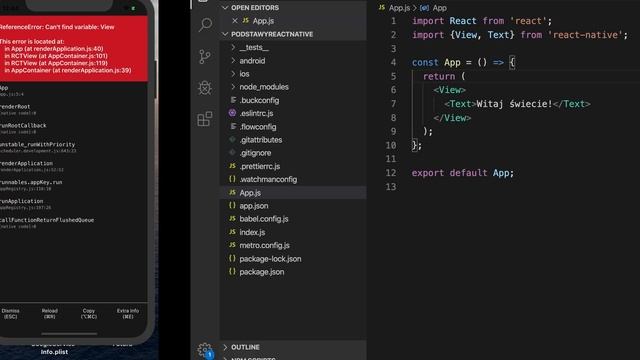640x360 pixels.
Task: Click line number 4 in the gutter
Action: tap(393, 62)
